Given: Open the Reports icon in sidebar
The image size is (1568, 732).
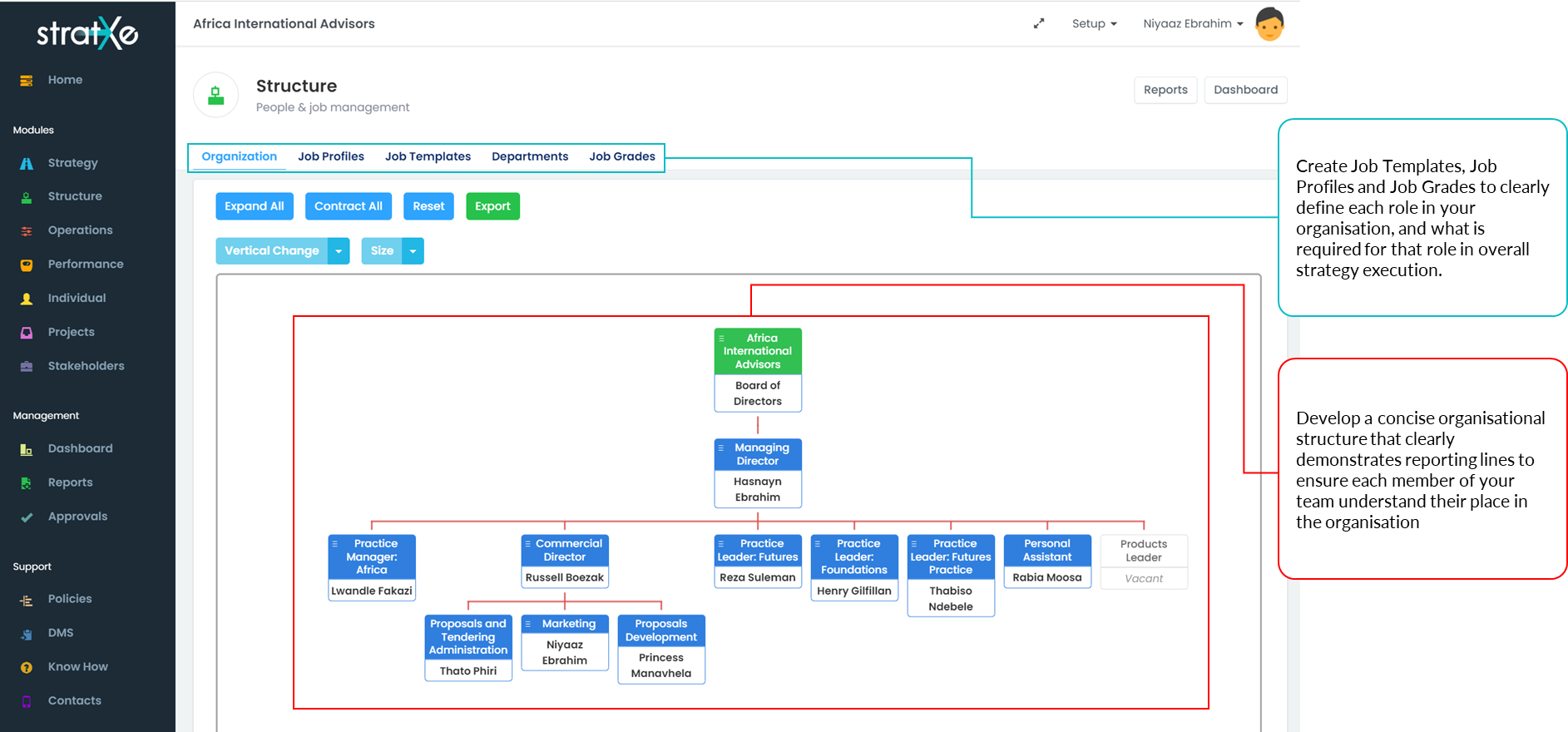Looking at the screenshot, I should coord(27,483).
